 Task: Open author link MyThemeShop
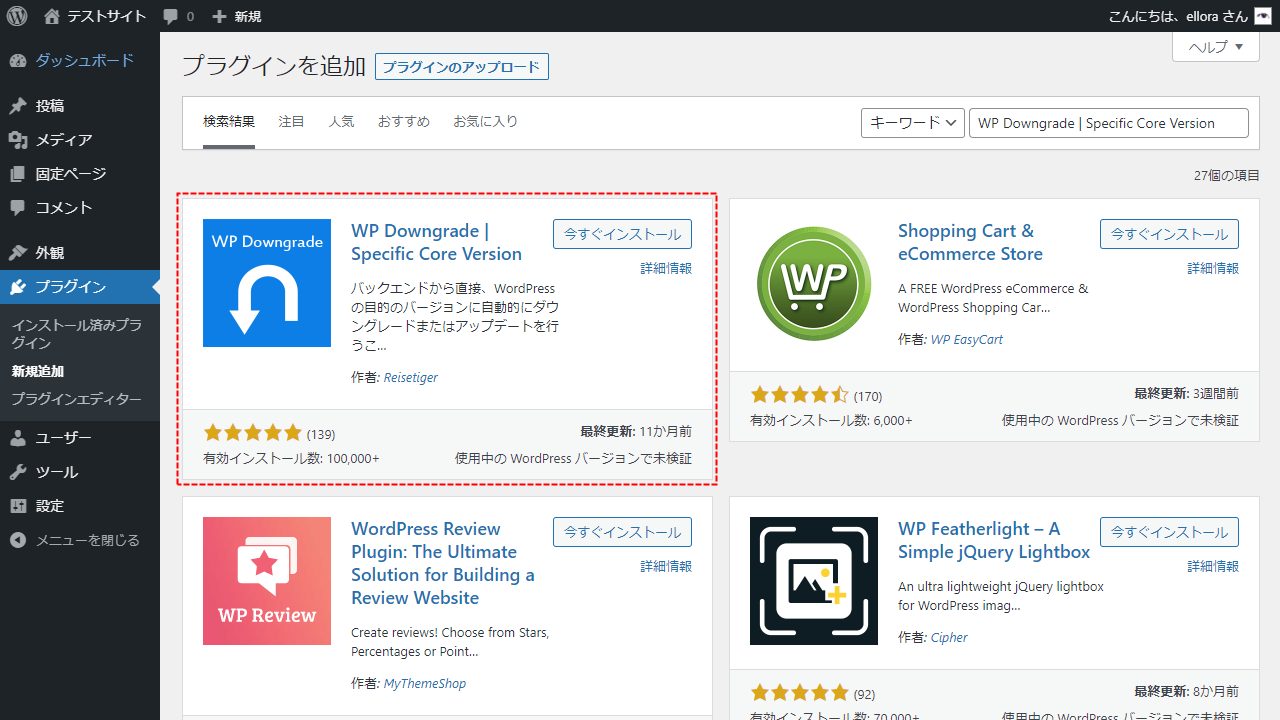[425, 683]
